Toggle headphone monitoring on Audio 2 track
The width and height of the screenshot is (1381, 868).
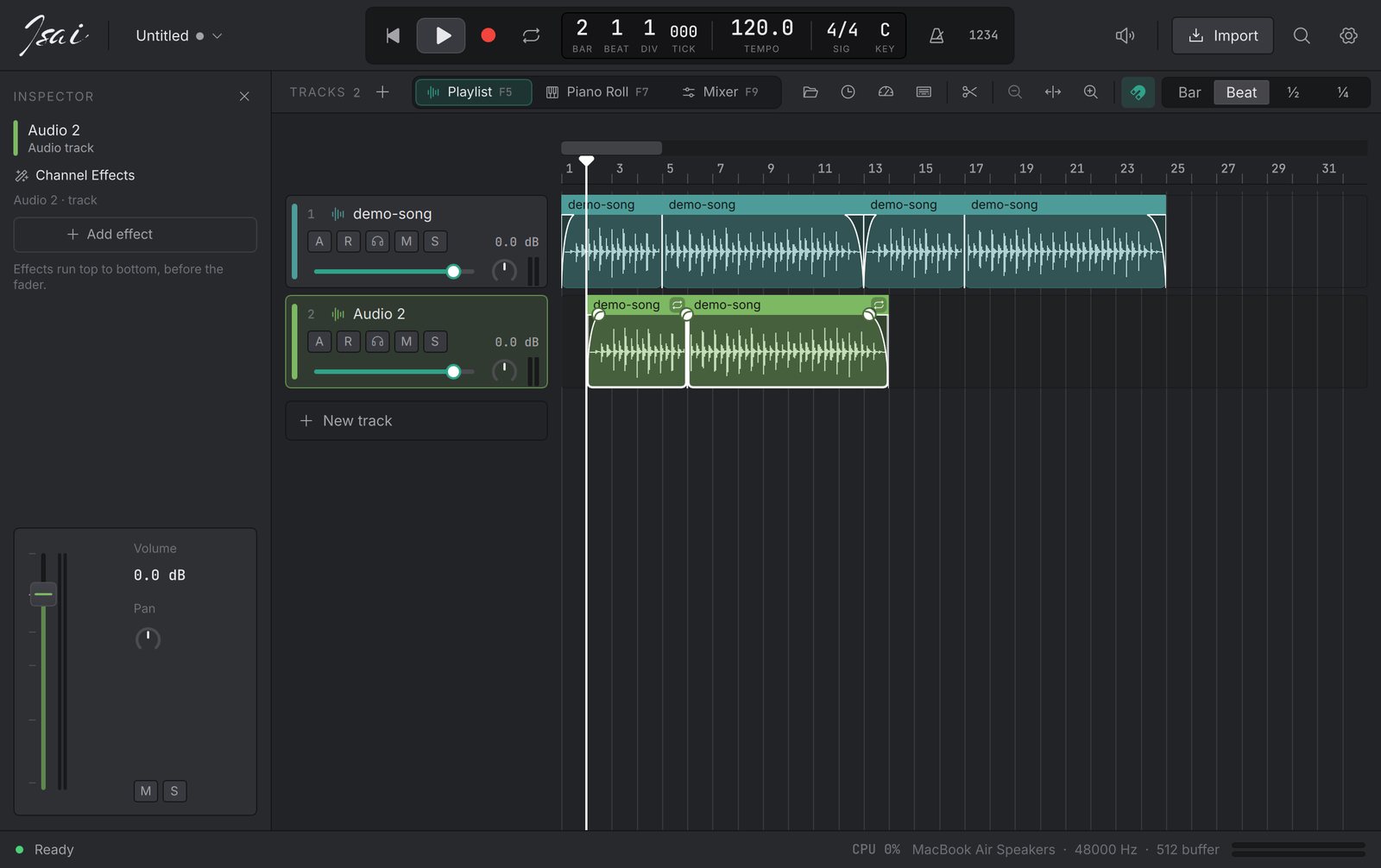click(377, 342)
